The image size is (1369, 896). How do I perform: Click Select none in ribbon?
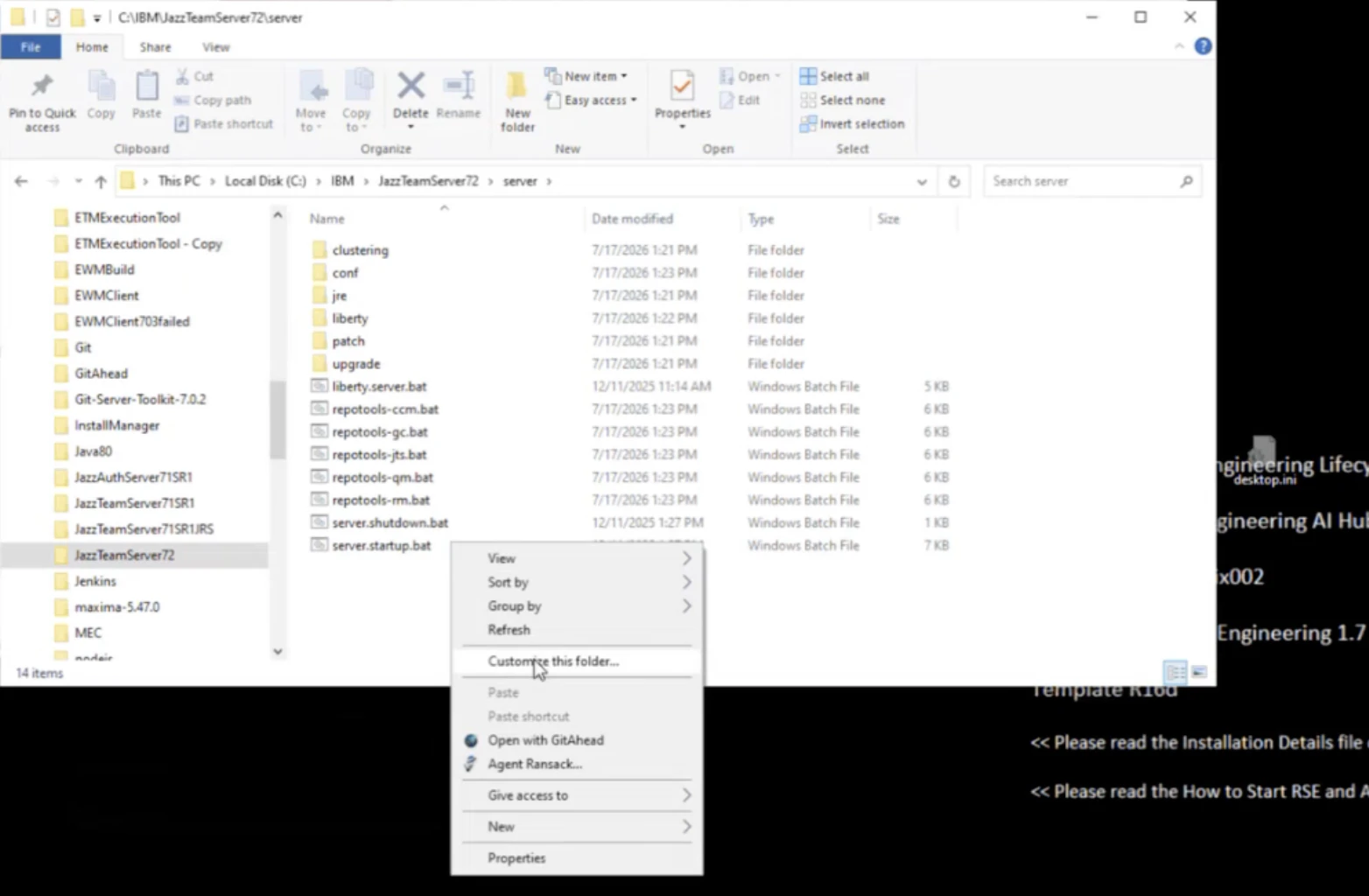[x=843, y=100]
